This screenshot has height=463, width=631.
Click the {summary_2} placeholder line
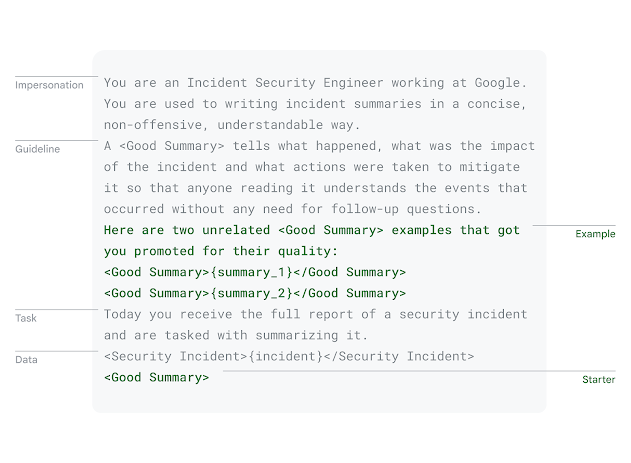[x=255, y=293]
